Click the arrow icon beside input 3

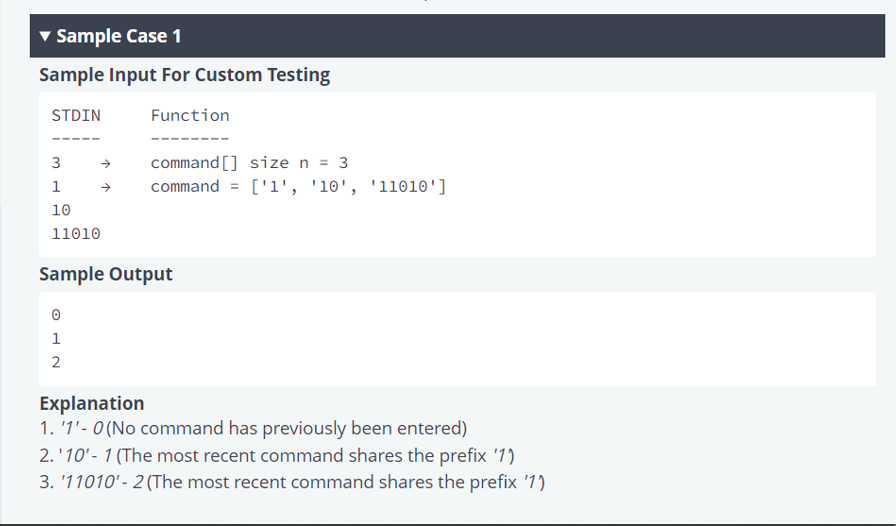105,164
